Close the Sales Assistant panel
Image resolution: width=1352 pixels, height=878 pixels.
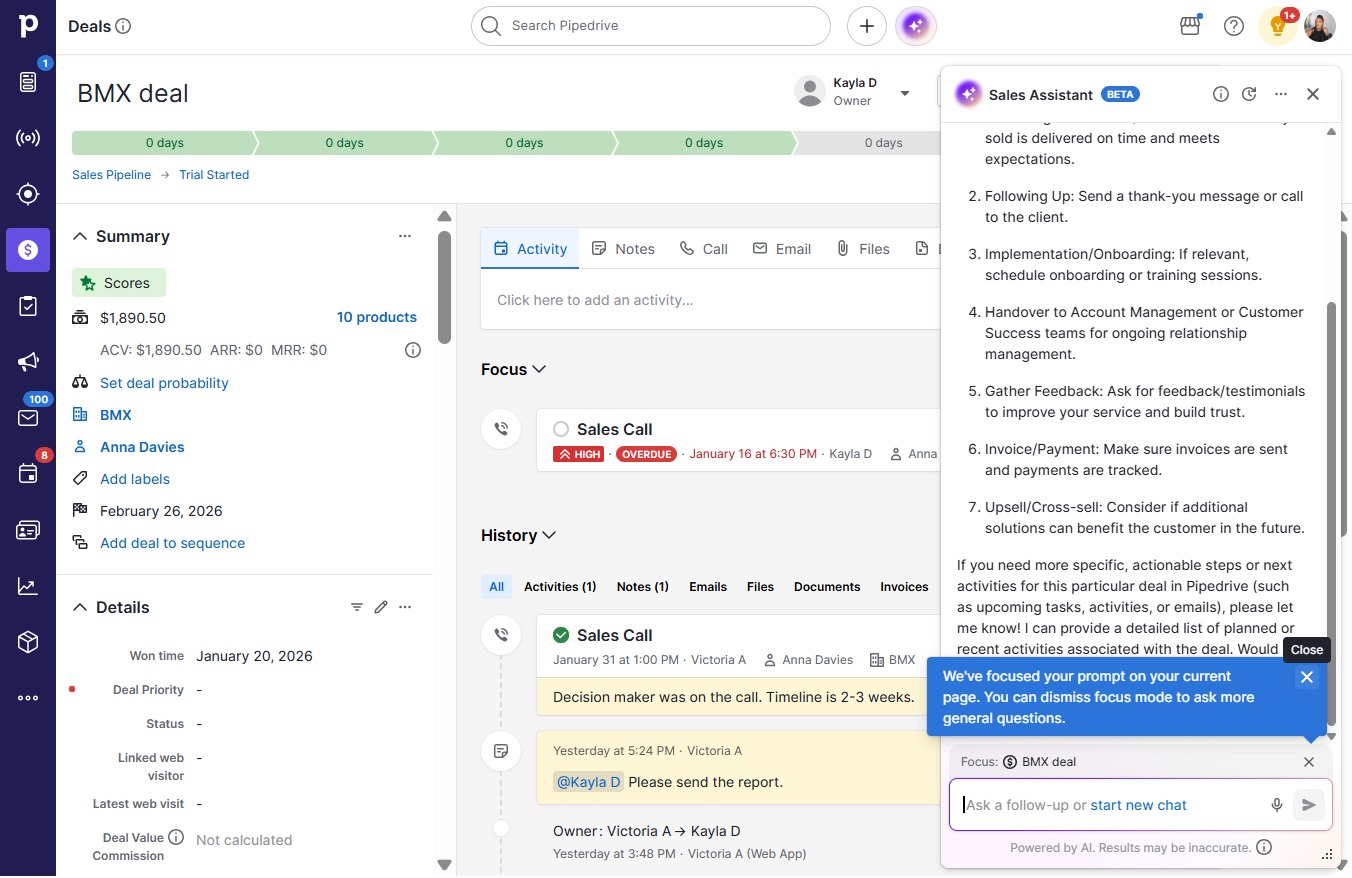(1313, 94)
